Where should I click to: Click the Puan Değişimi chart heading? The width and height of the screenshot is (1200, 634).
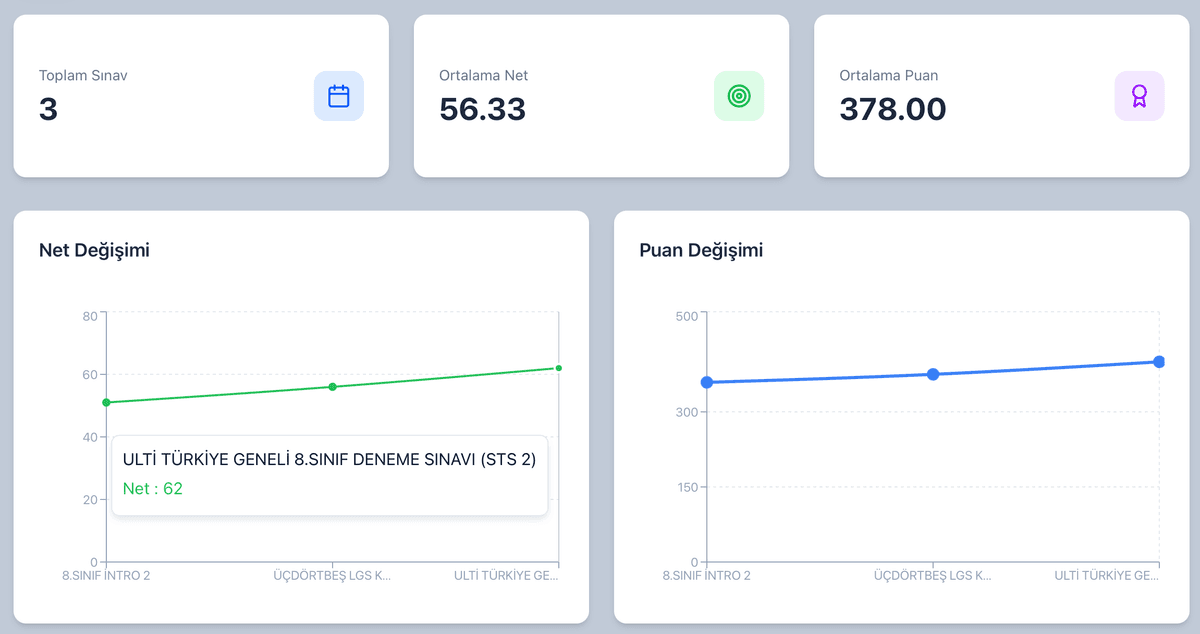tap(700, 250)
